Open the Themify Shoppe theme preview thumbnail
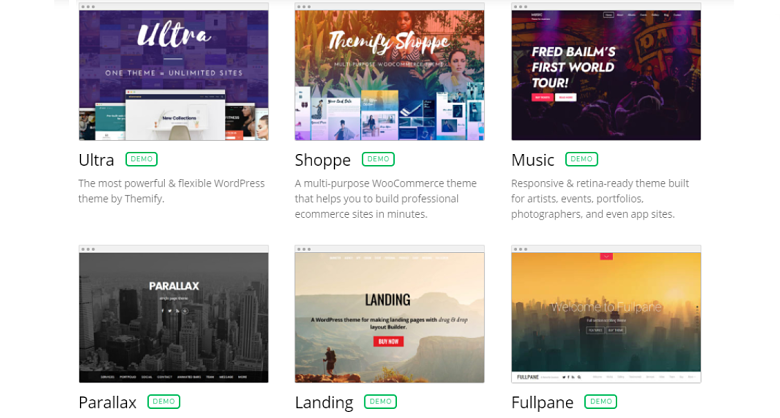Viewport: 780px width, 418px height. [390, 72]
